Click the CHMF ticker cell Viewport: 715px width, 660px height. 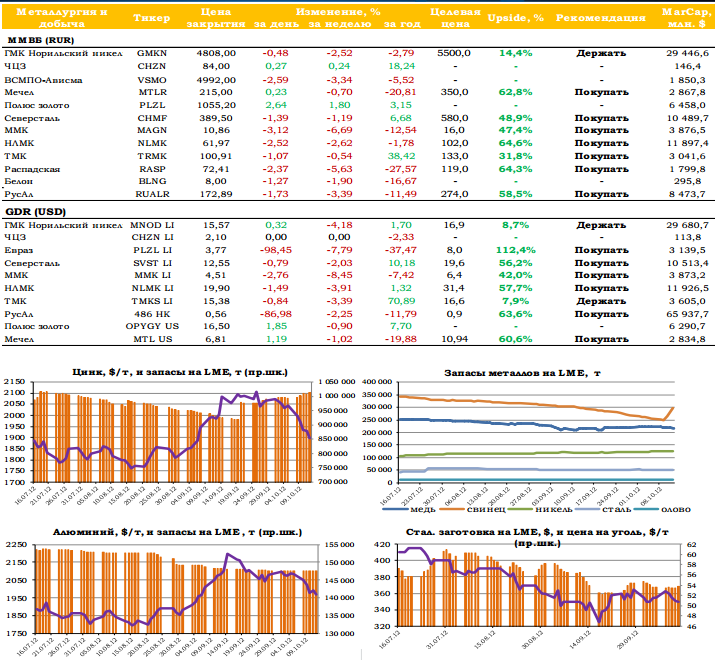click(152, 118)
